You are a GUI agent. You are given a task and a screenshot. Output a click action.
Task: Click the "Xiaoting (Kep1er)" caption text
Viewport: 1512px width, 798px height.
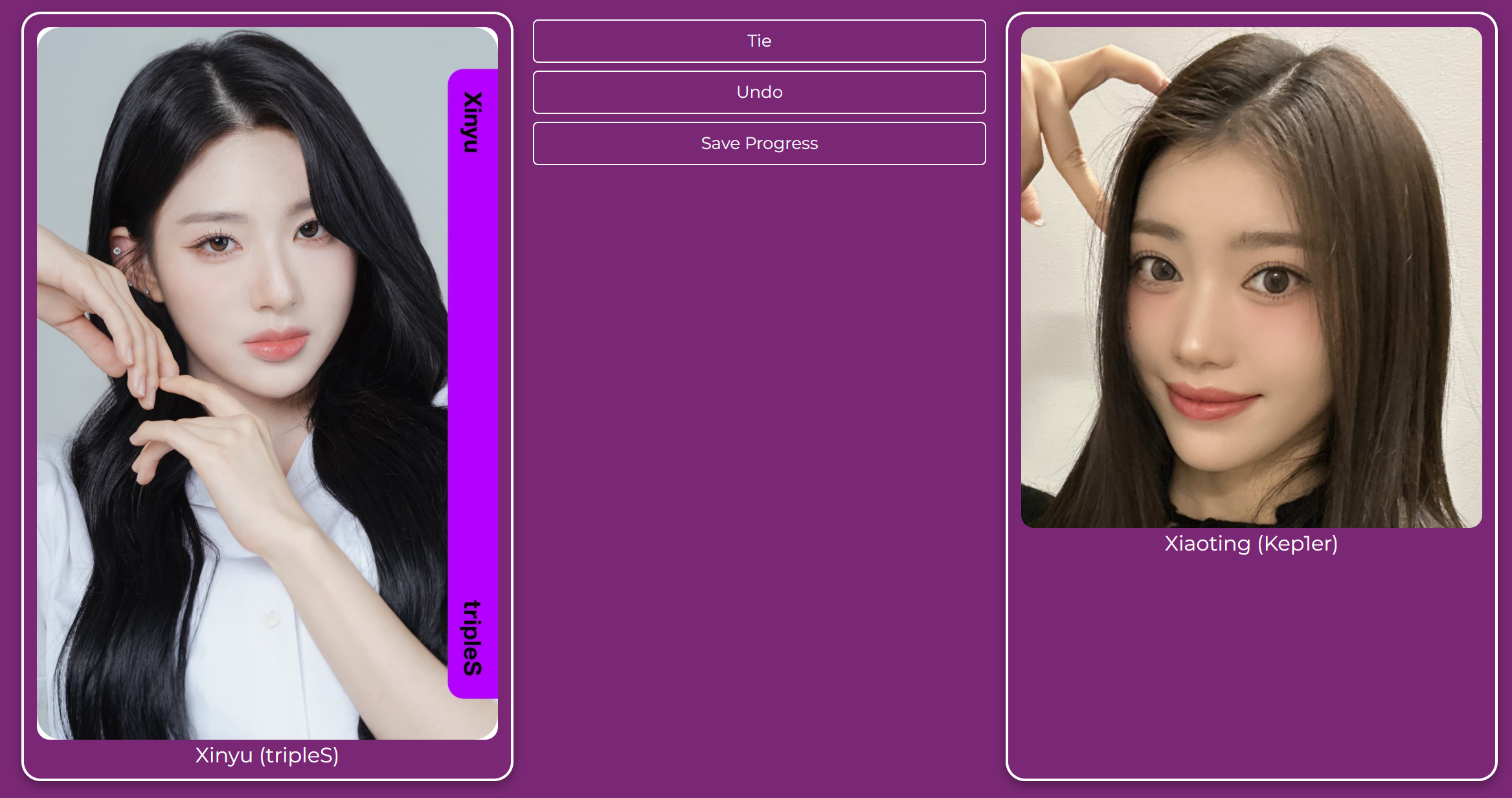(1251, 543)
